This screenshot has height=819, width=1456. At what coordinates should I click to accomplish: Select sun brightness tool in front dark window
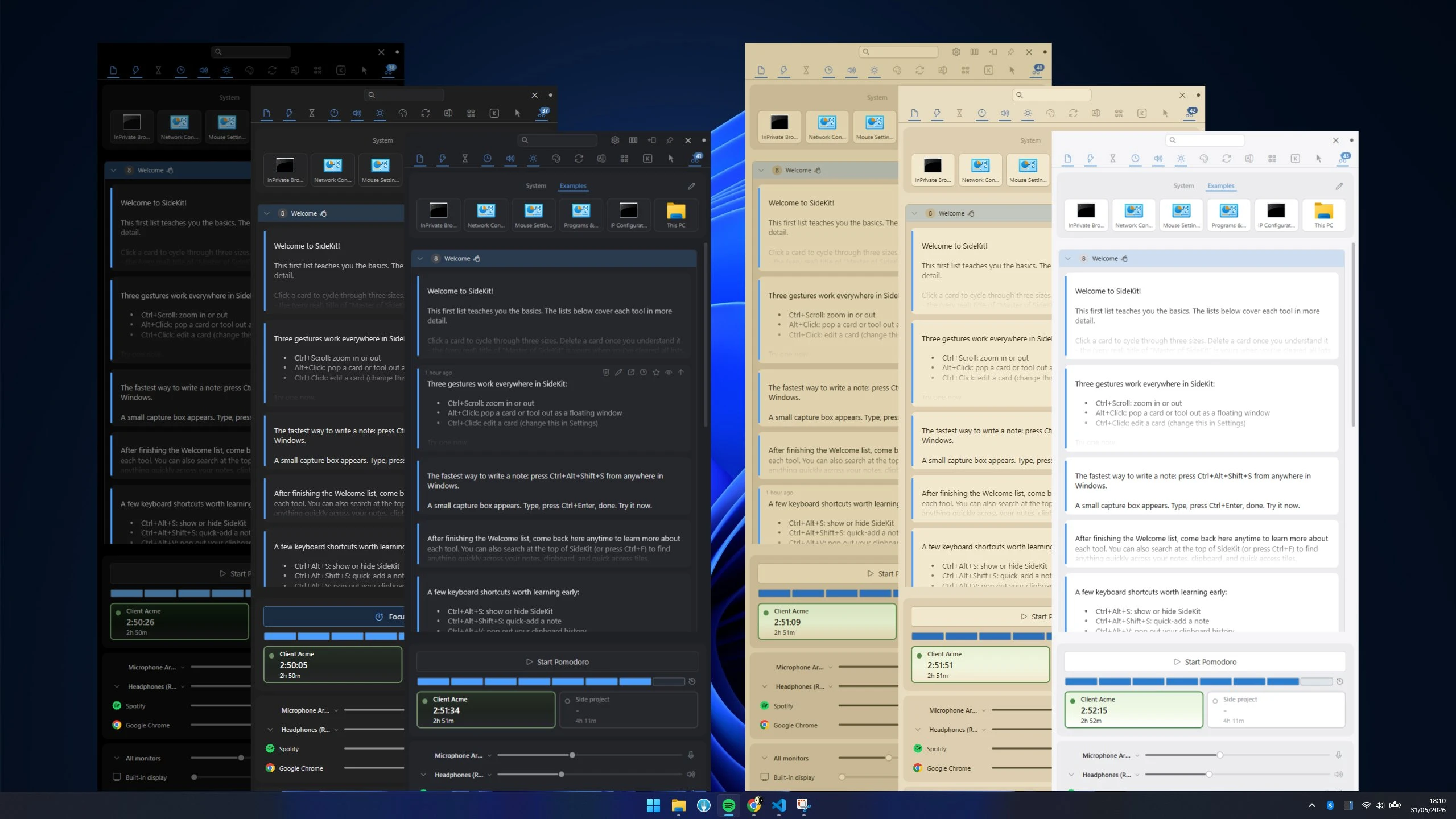(x=533, y=159)
